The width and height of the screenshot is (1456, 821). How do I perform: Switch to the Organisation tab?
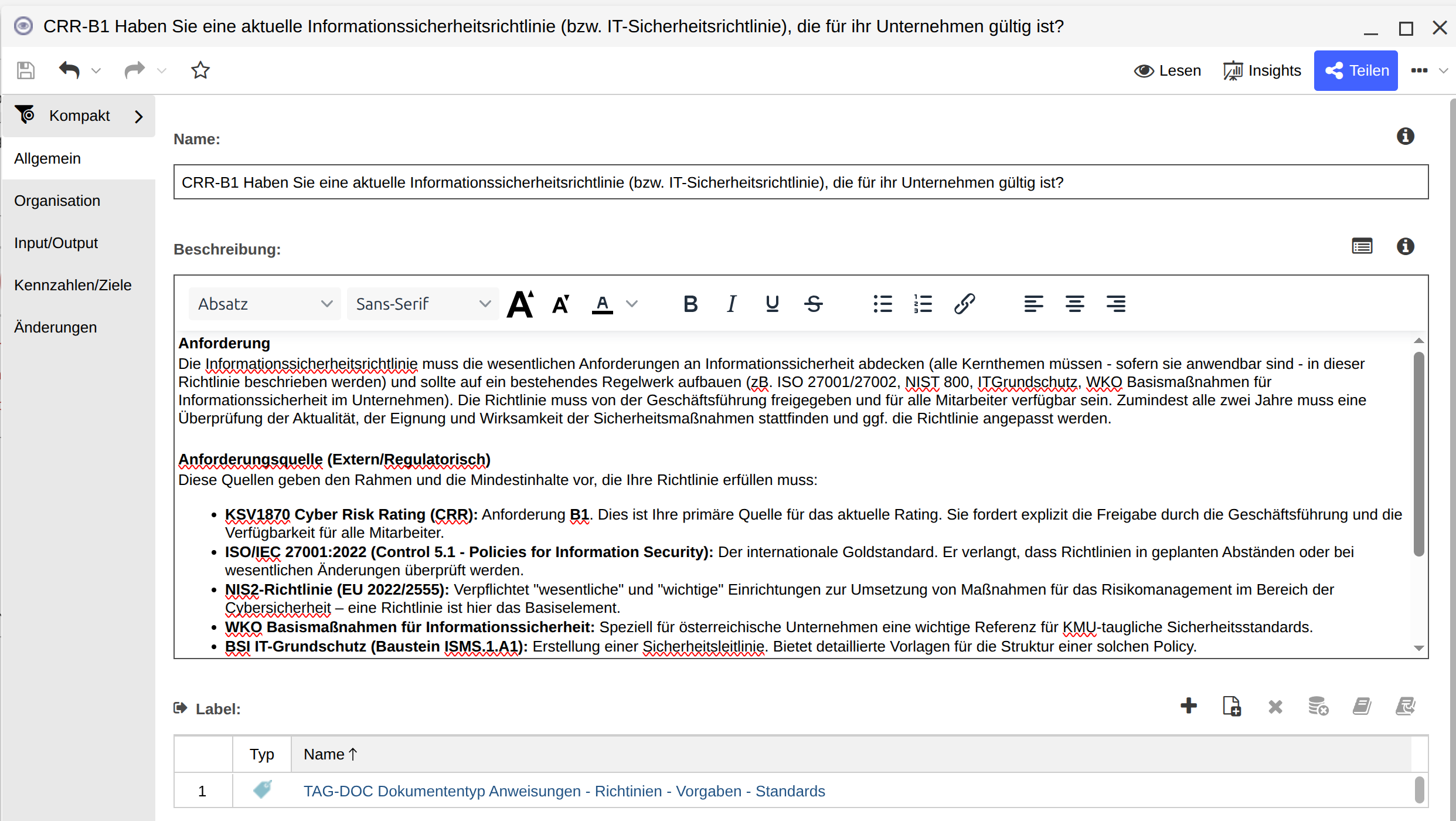tap(57, 201)
